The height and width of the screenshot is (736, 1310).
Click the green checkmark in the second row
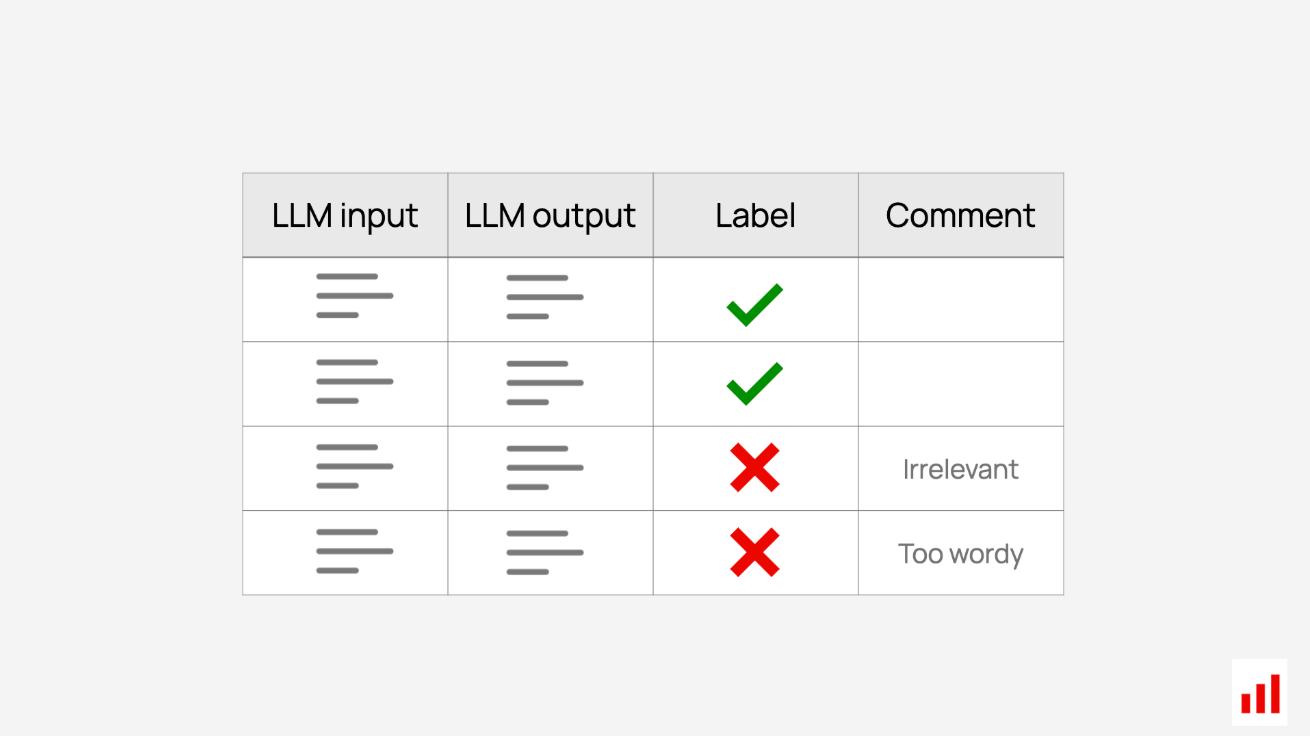coord(754,384)
